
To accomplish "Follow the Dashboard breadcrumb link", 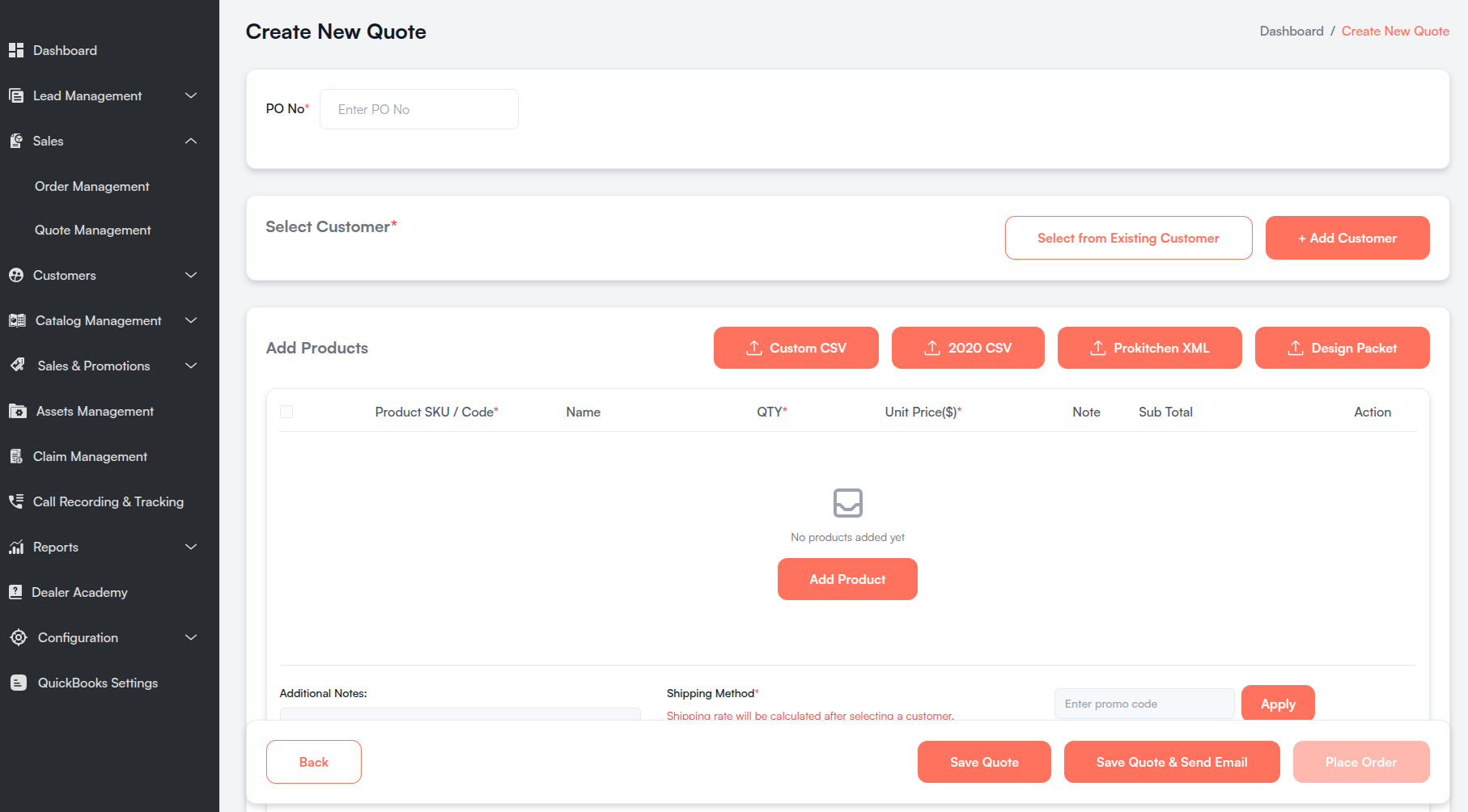I will tap(1292, 31).
